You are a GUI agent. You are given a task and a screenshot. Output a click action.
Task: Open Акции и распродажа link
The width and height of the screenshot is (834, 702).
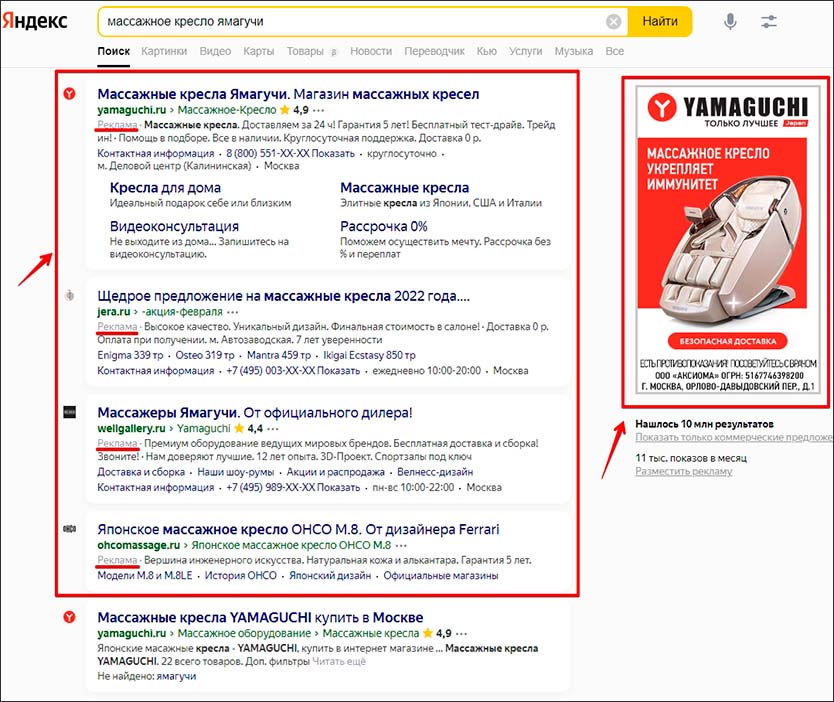336,472
